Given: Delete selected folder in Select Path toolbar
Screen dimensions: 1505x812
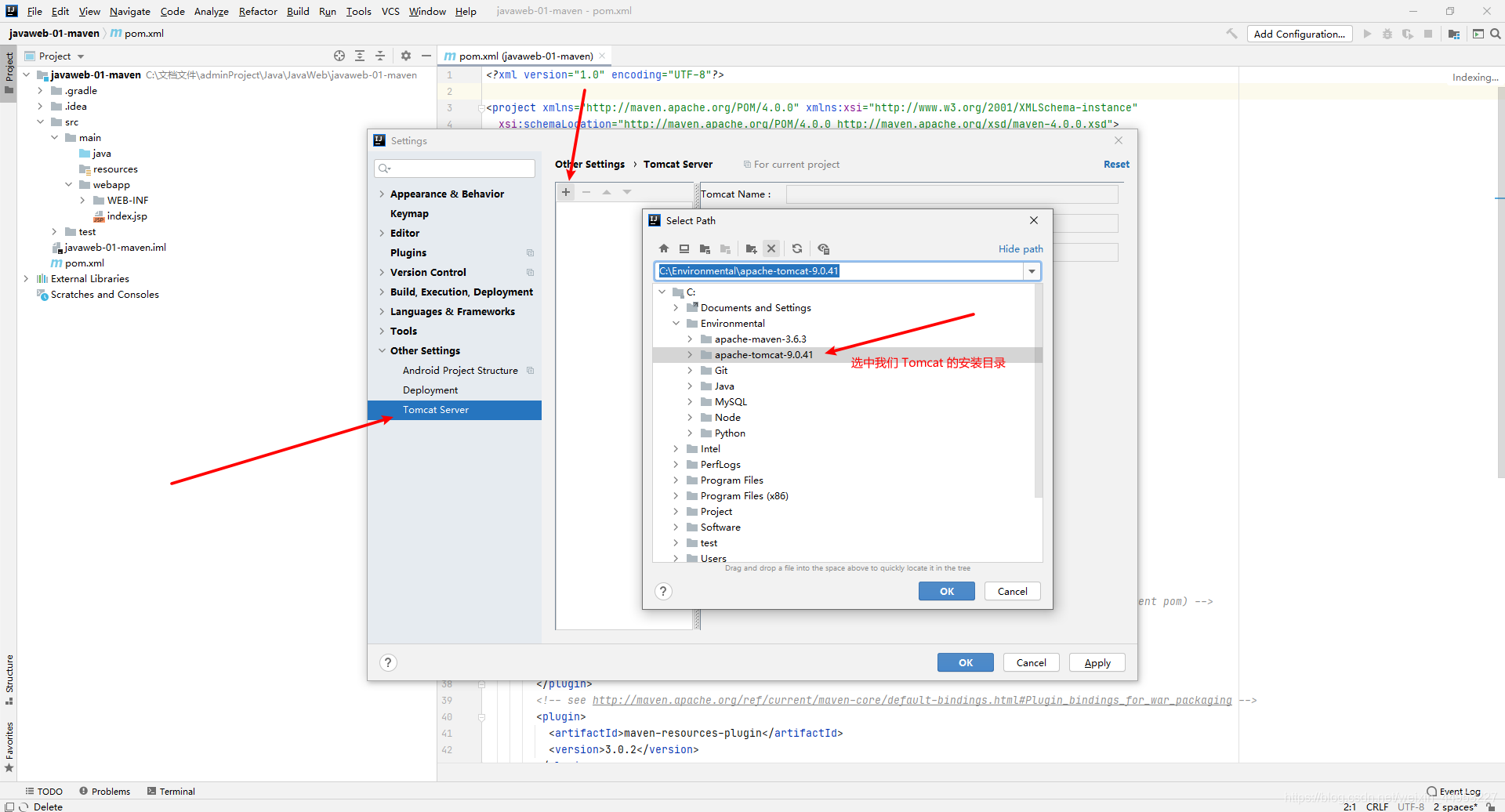Looking at the screenshot, I should pyautogui.click(x=771, y=248).
